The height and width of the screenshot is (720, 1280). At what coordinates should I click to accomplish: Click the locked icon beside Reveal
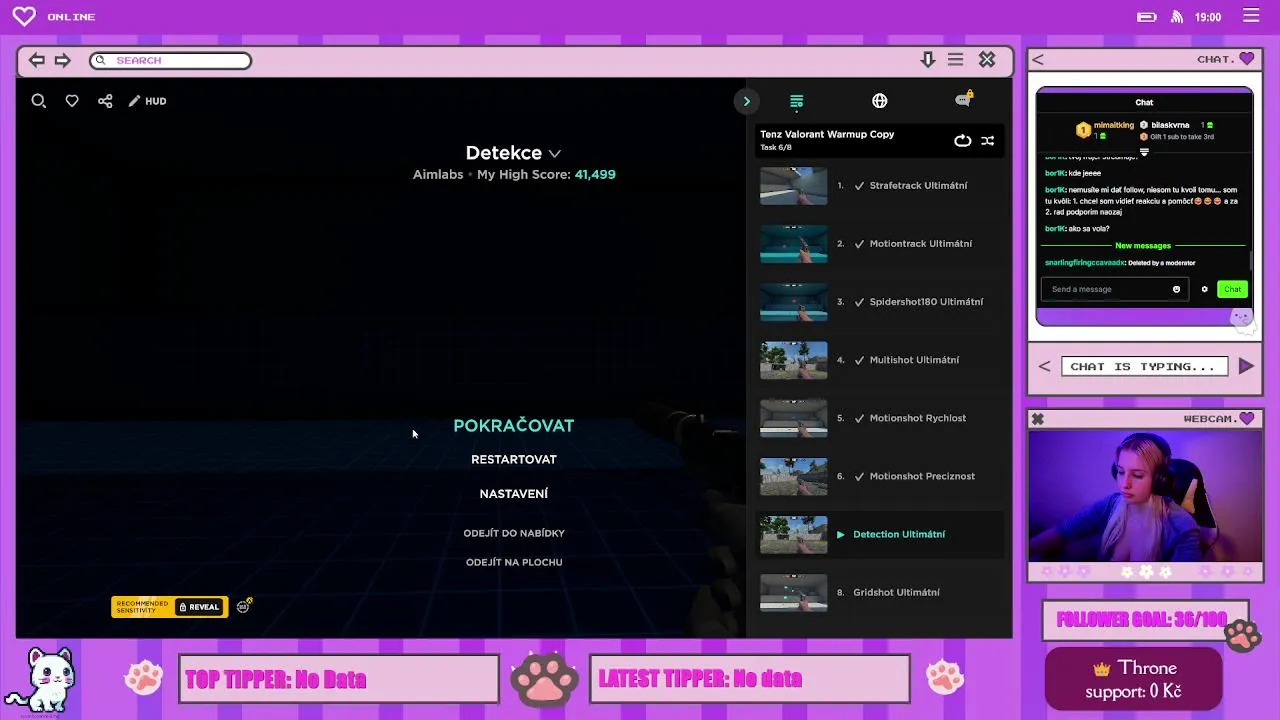[245, 606]
